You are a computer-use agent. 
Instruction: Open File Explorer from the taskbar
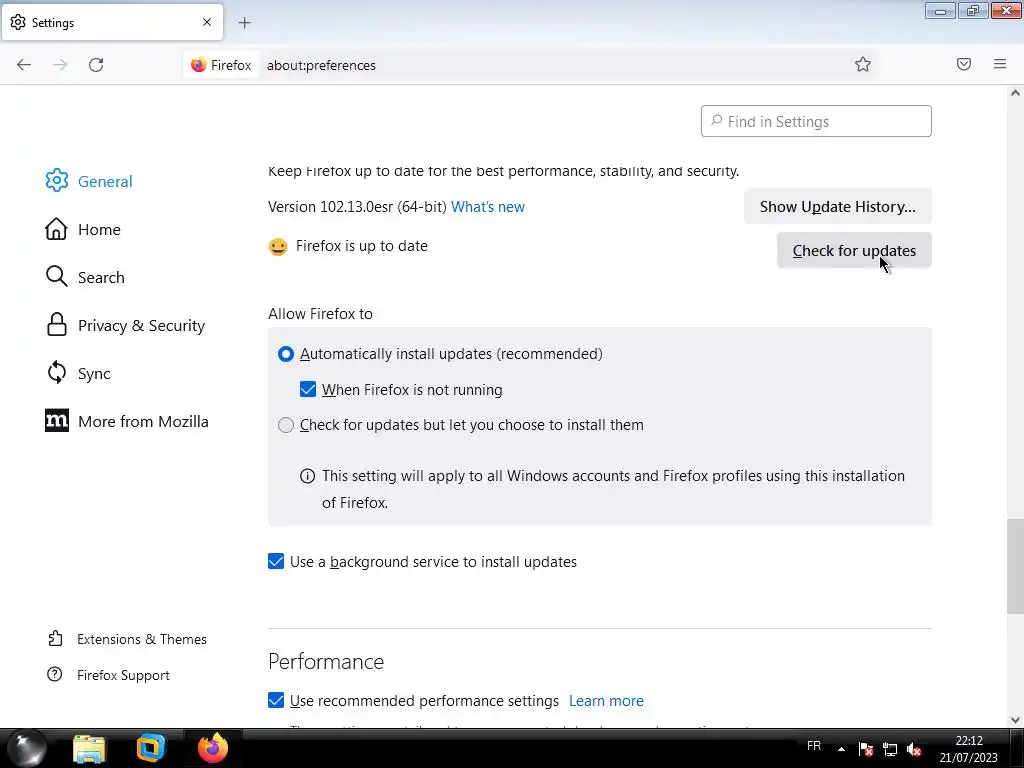[89, 748]
